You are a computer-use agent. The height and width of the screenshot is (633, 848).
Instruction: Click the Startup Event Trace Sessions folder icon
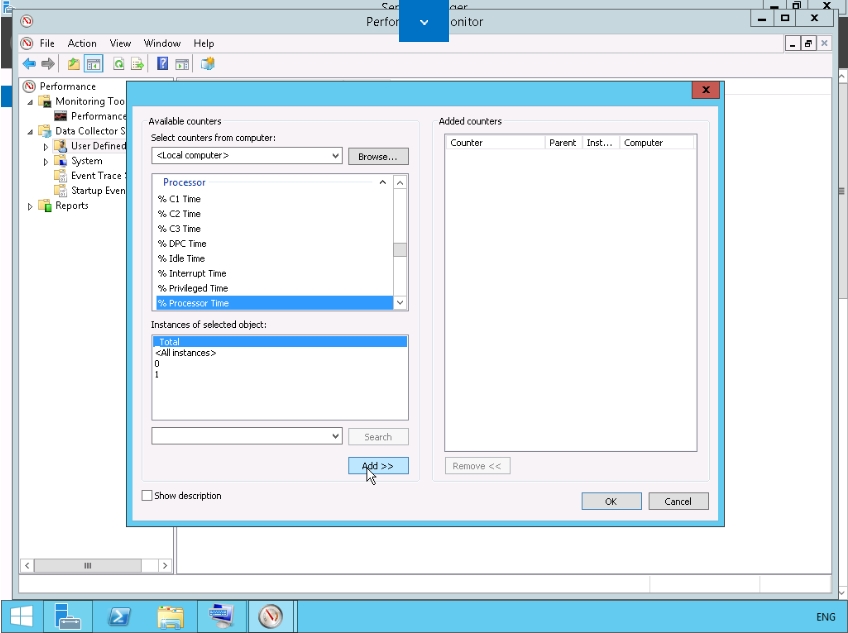coord(61,190)
